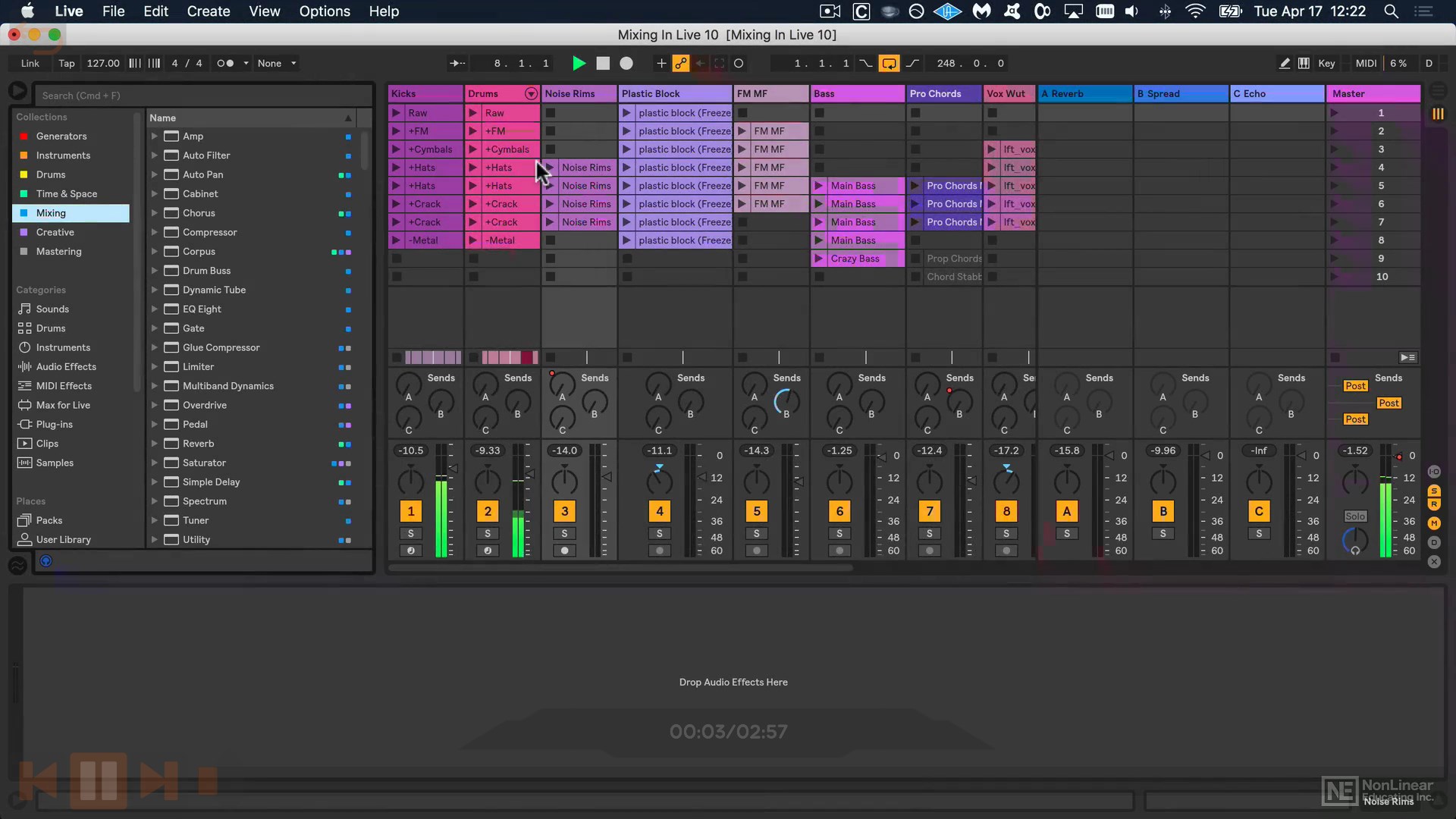Enable the Punch-Out switch
The image size is (1456, 819).
pos(912,64)
